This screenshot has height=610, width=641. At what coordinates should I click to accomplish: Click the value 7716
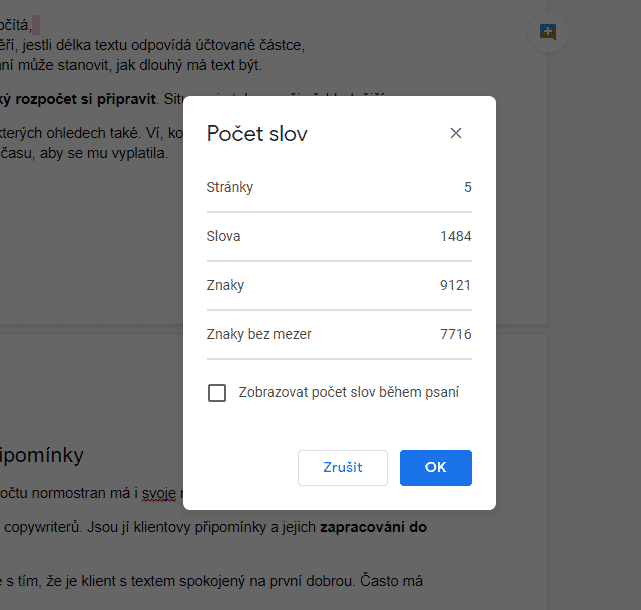[455, 334]
